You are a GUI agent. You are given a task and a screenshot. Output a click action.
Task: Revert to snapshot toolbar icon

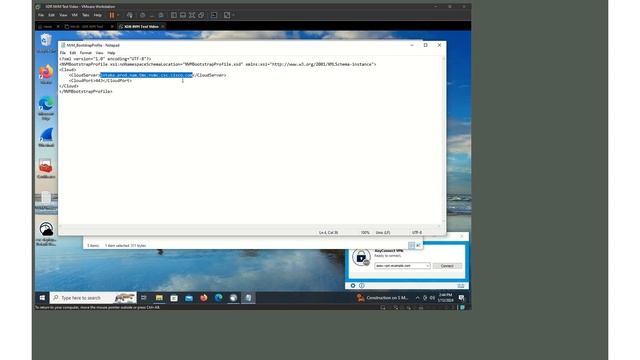coord(151,15)
